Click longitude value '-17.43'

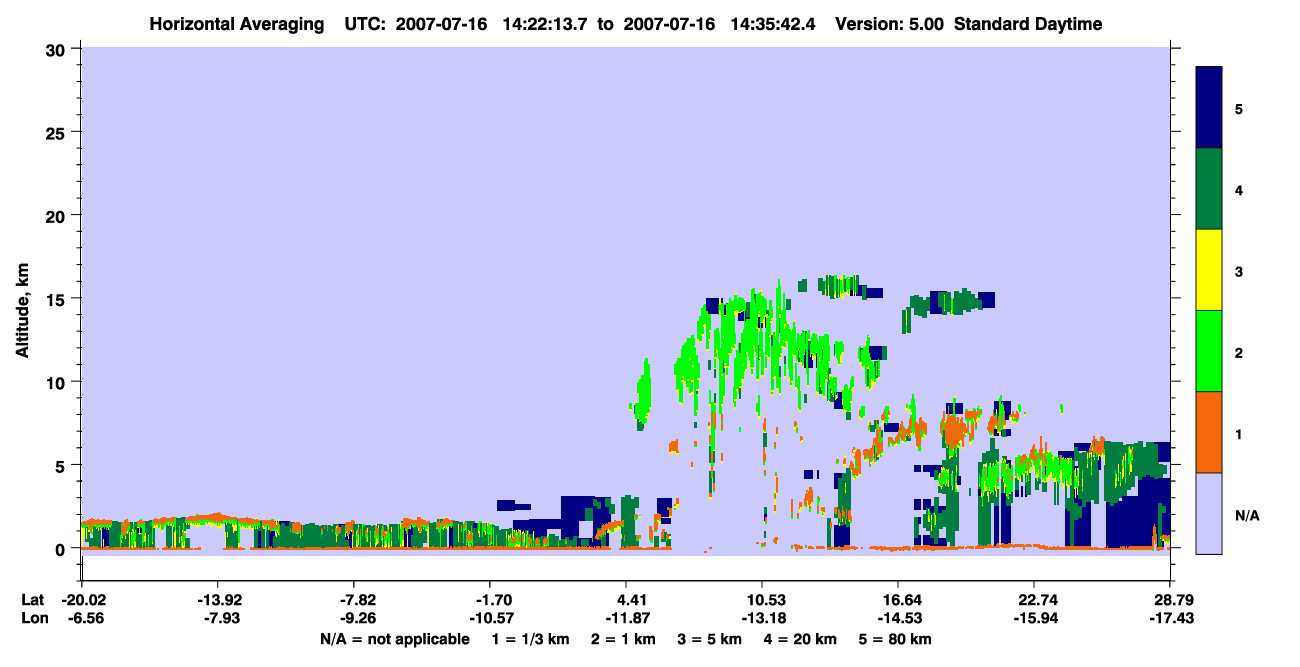[x=1170, y=618]
